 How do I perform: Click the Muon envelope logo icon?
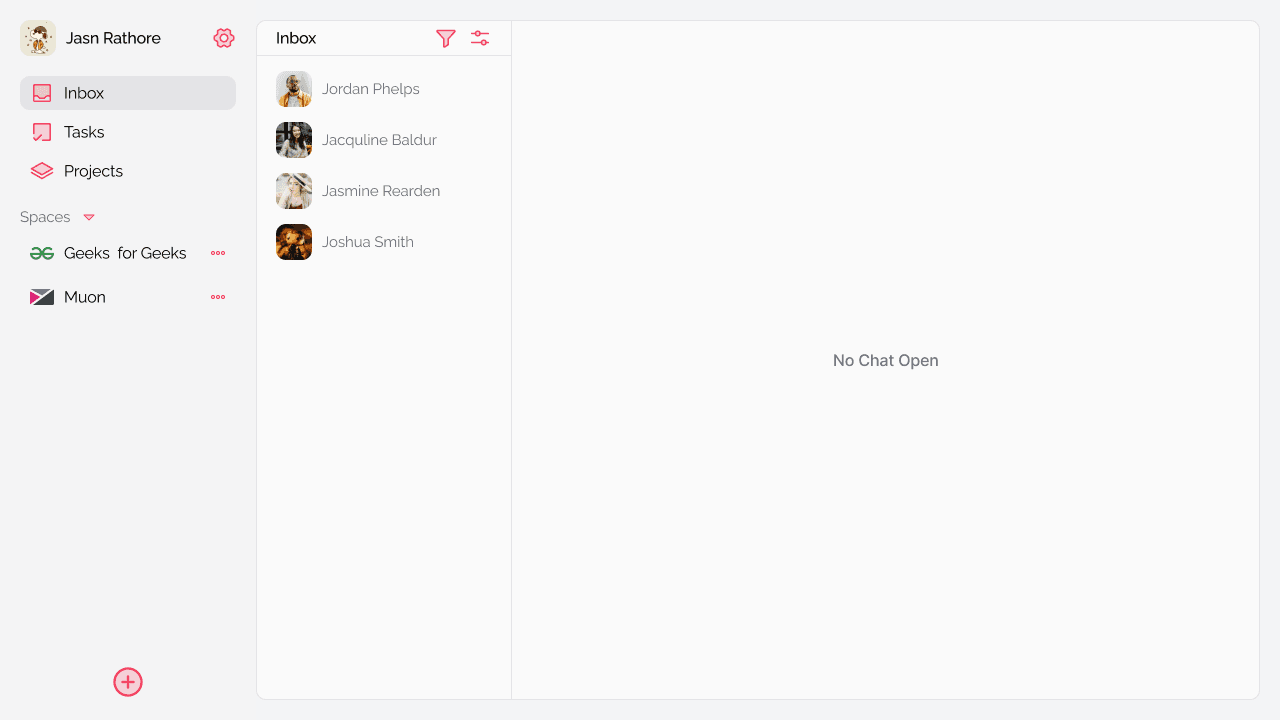[42, 297]
